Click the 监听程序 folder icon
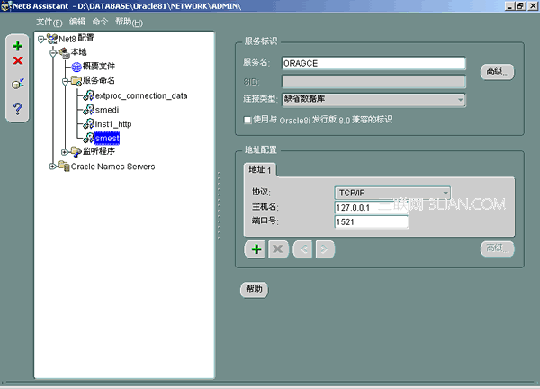540x389 pixels. point(76,151)
